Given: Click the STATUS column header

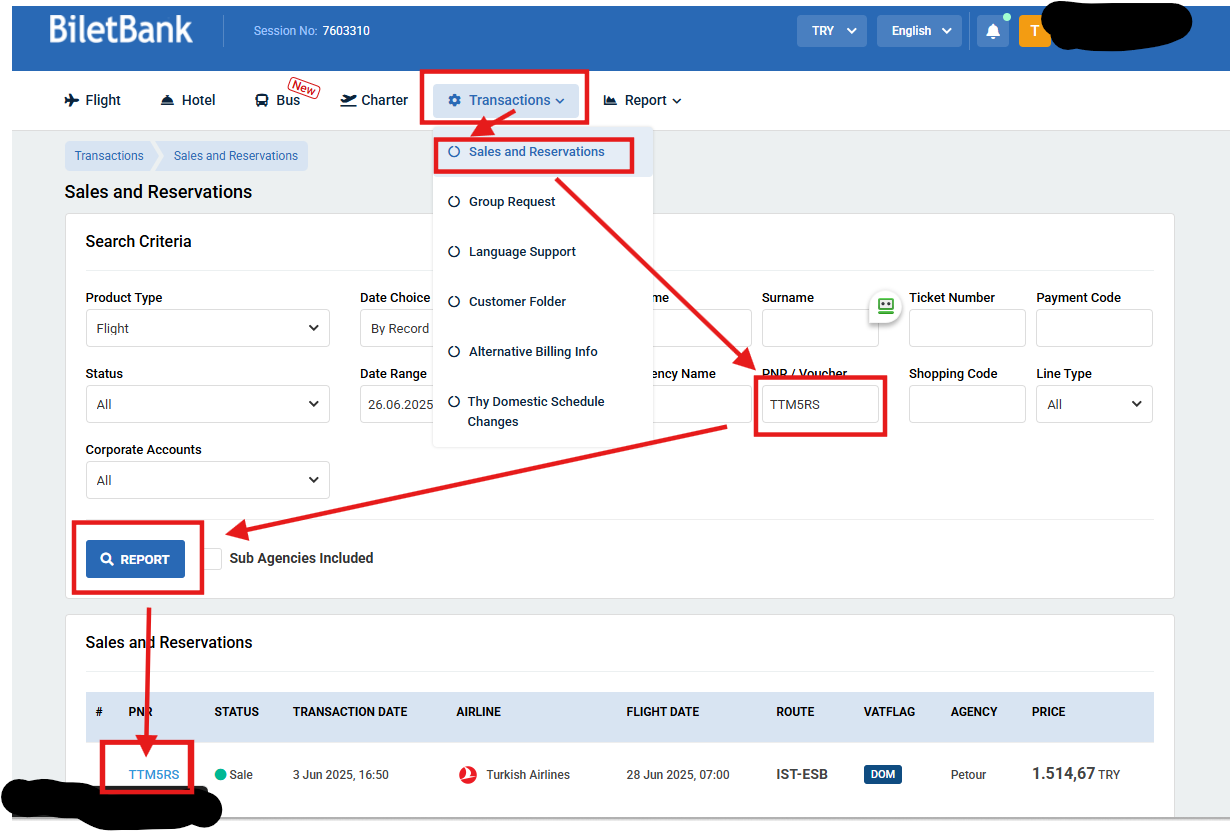Looking at the screenshot, I should click(236, 712).
